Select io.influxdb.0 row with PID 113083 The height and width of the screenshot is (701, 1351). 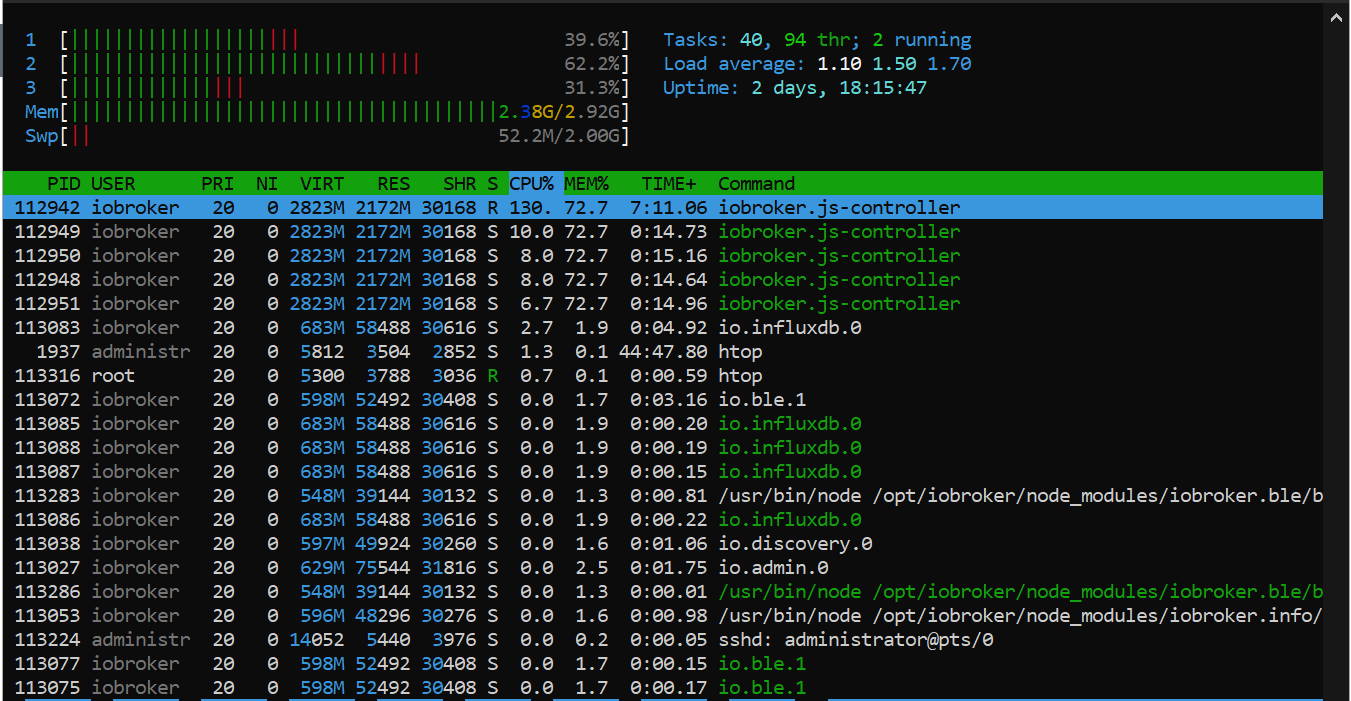tap(663, 328)
